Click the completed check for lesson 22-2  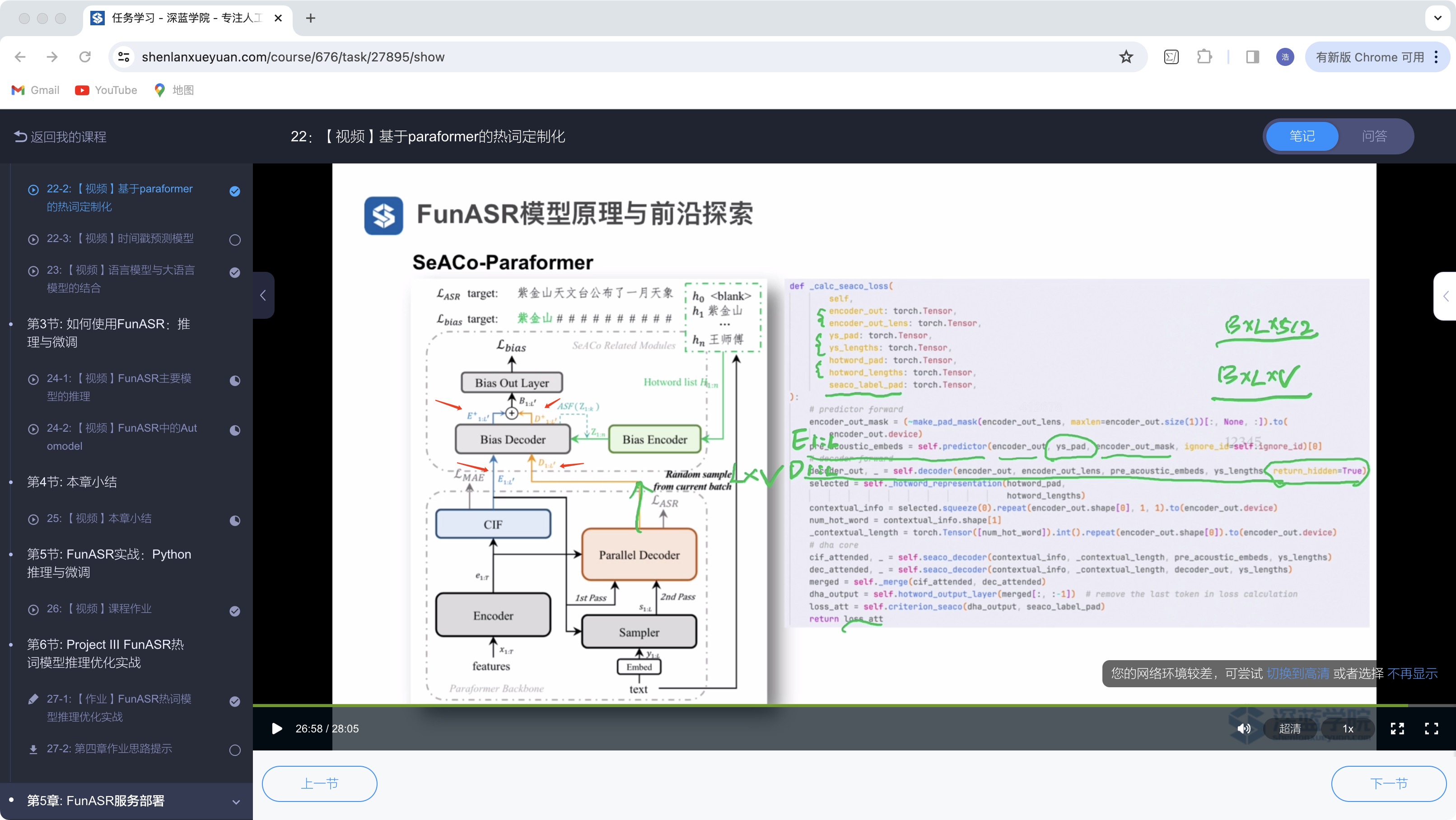[234, 191]
